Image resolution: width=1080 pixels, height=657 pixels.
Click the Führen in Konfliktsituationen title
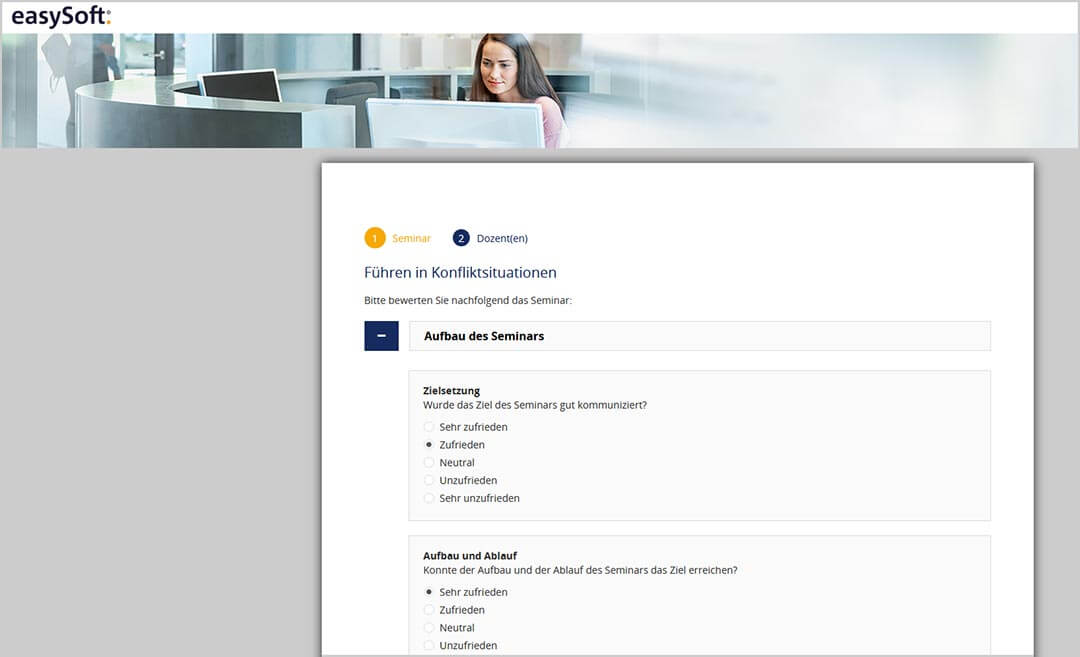tap(460, 273)
